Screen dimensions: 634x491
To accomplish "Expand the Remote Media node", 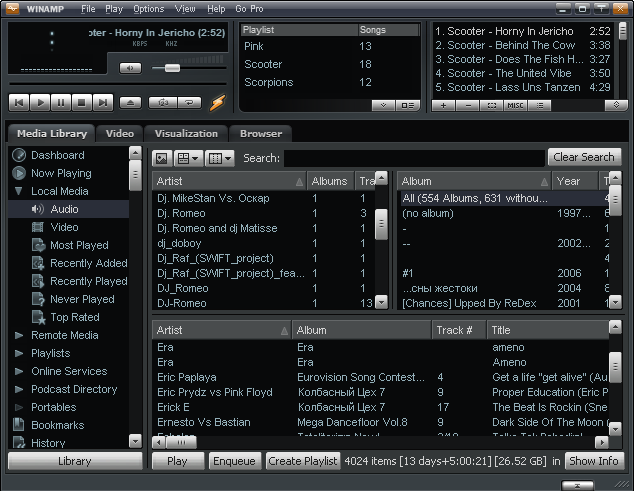I will (x=19, y=335).
